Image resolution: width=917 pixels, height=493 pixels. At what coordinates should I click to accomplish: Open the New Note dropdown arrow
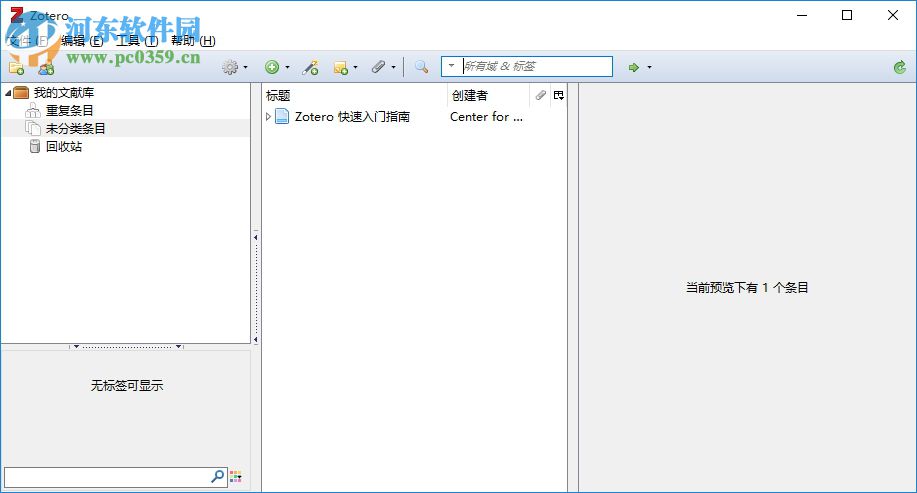coord(355,67)
